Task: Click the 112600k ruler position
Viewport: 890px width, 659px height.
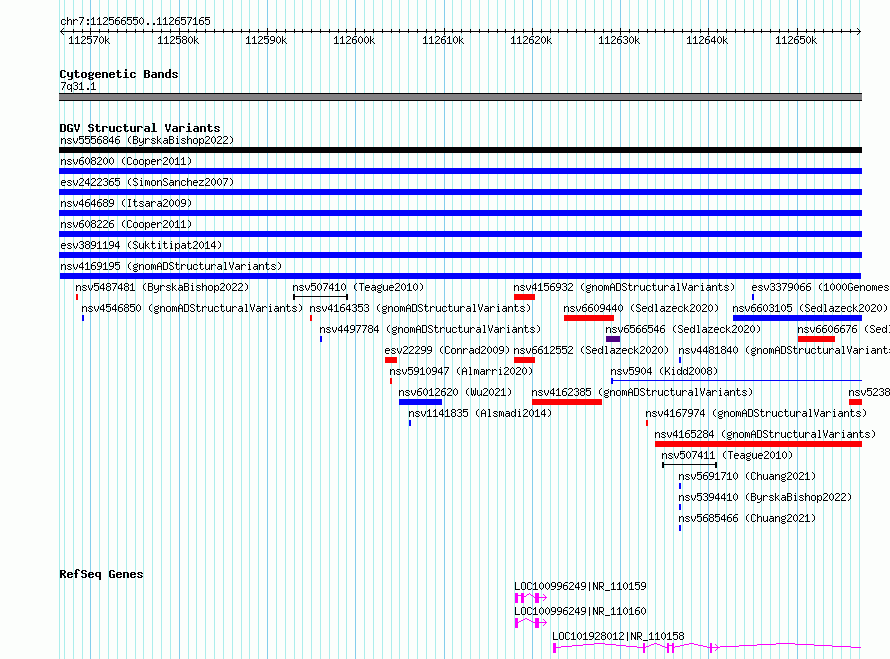Action: pos(354,40)
